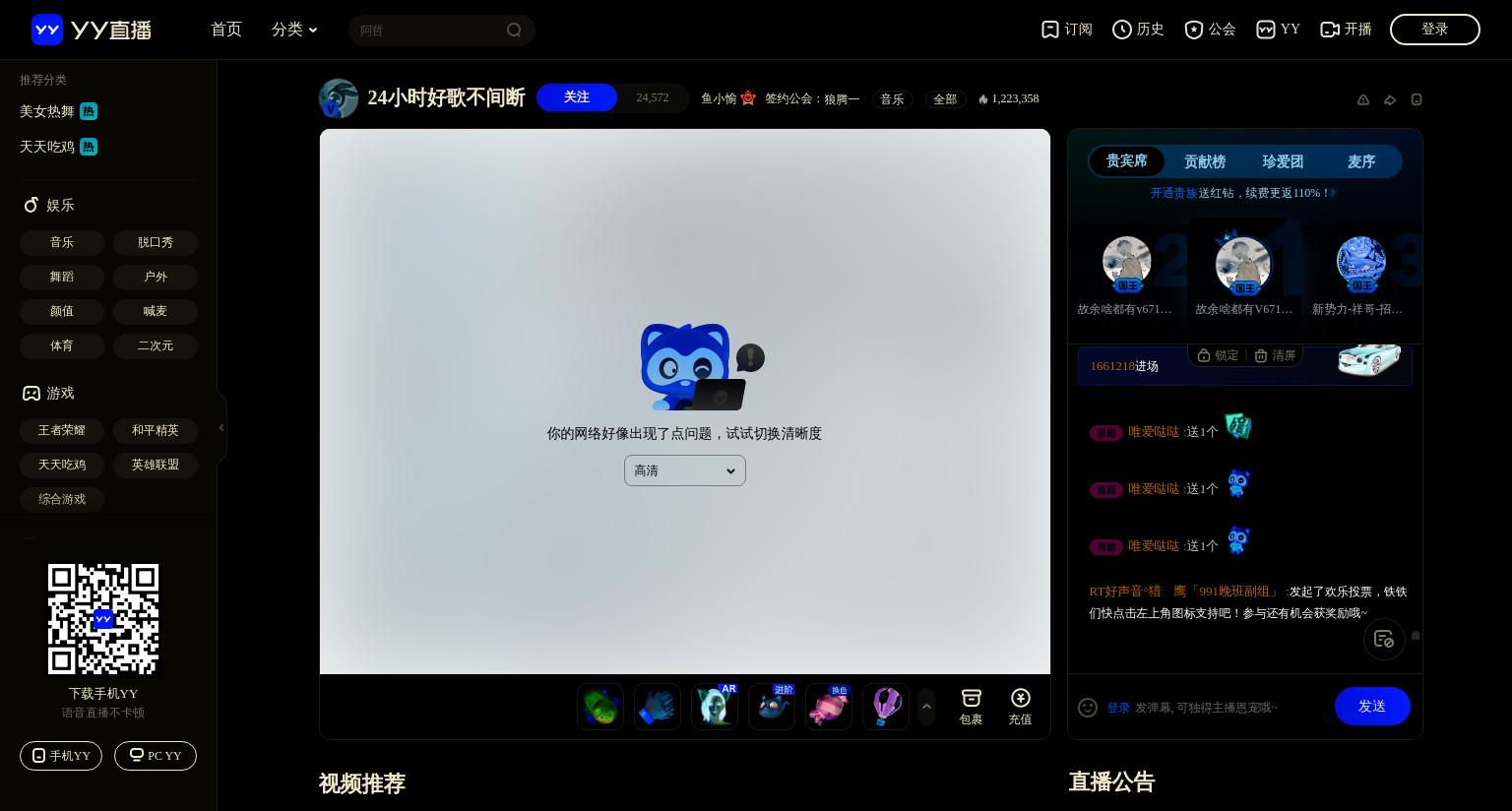
Task: Select 音乐 in sidebar 娱乐
Action: (62, 242)
